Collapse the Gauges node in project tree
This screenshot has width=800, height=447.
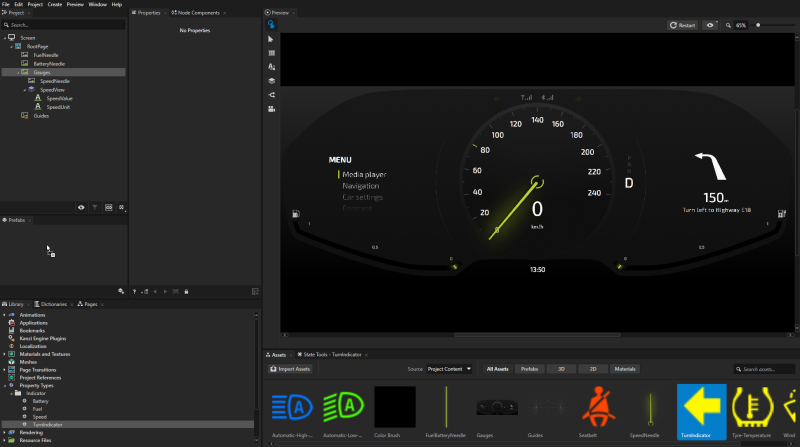tap(17, 73)
